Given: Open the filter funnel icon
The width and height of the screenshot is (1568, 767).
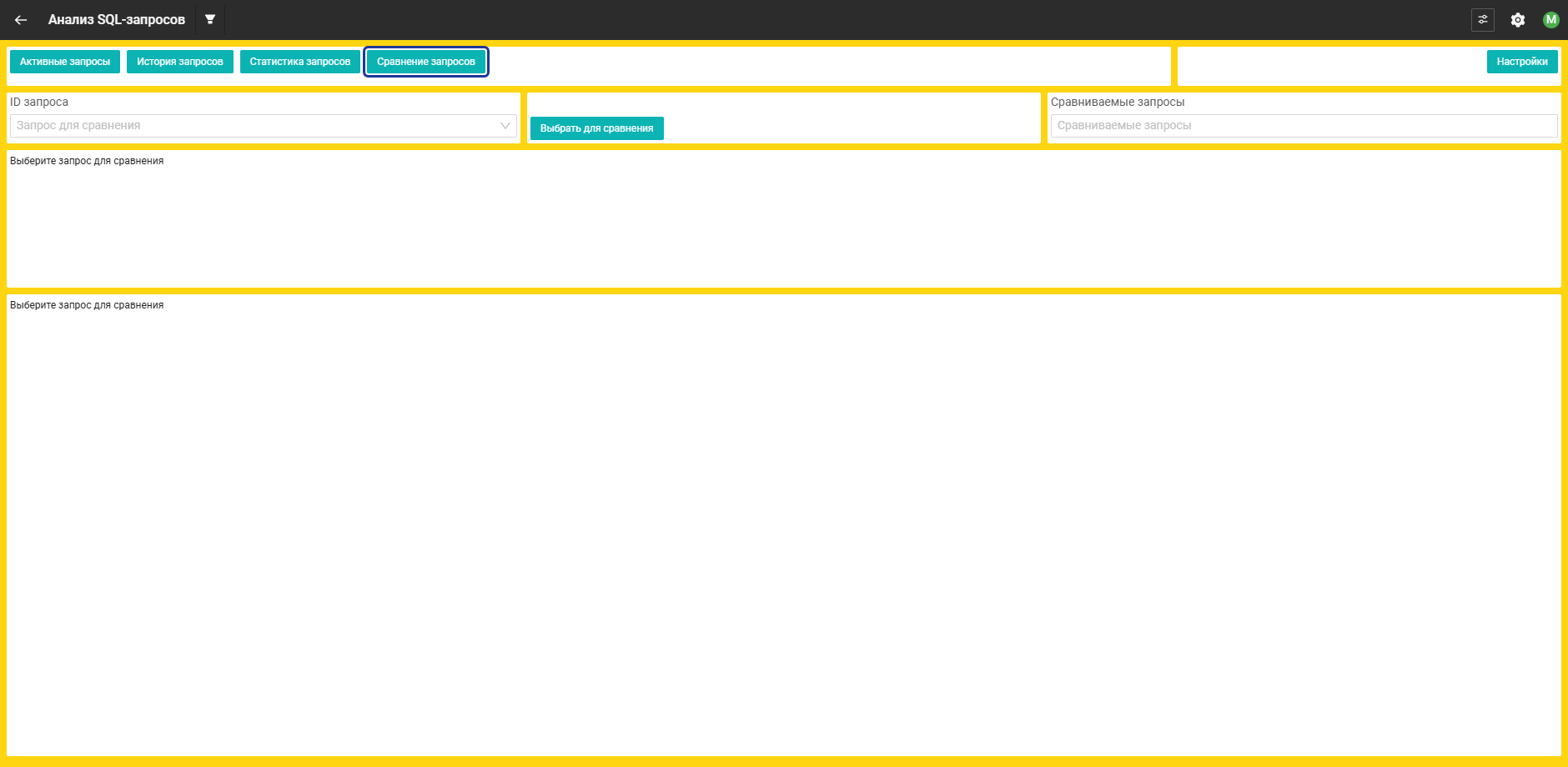Looking at the screenshot, I should pyautogui.click(x=210, y=19).
